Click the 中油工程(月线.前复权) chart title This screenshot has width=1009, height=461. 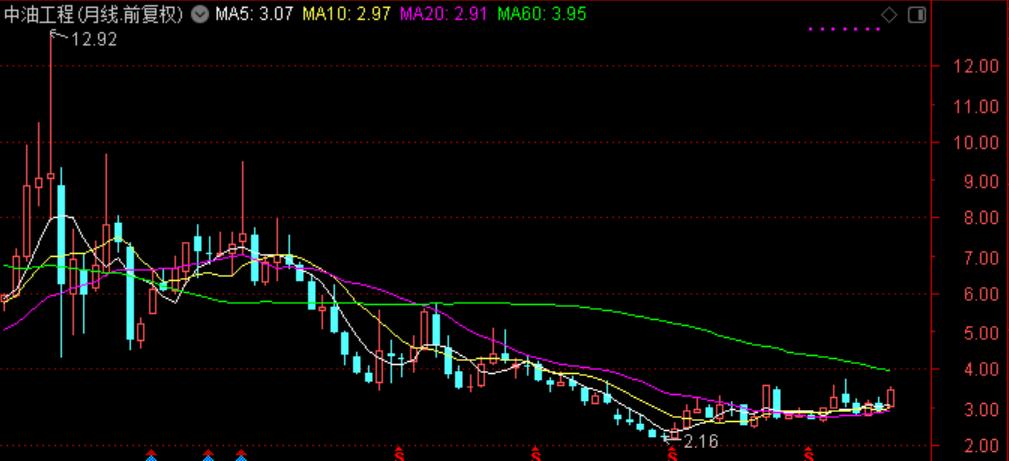click(x=94, y=14)
